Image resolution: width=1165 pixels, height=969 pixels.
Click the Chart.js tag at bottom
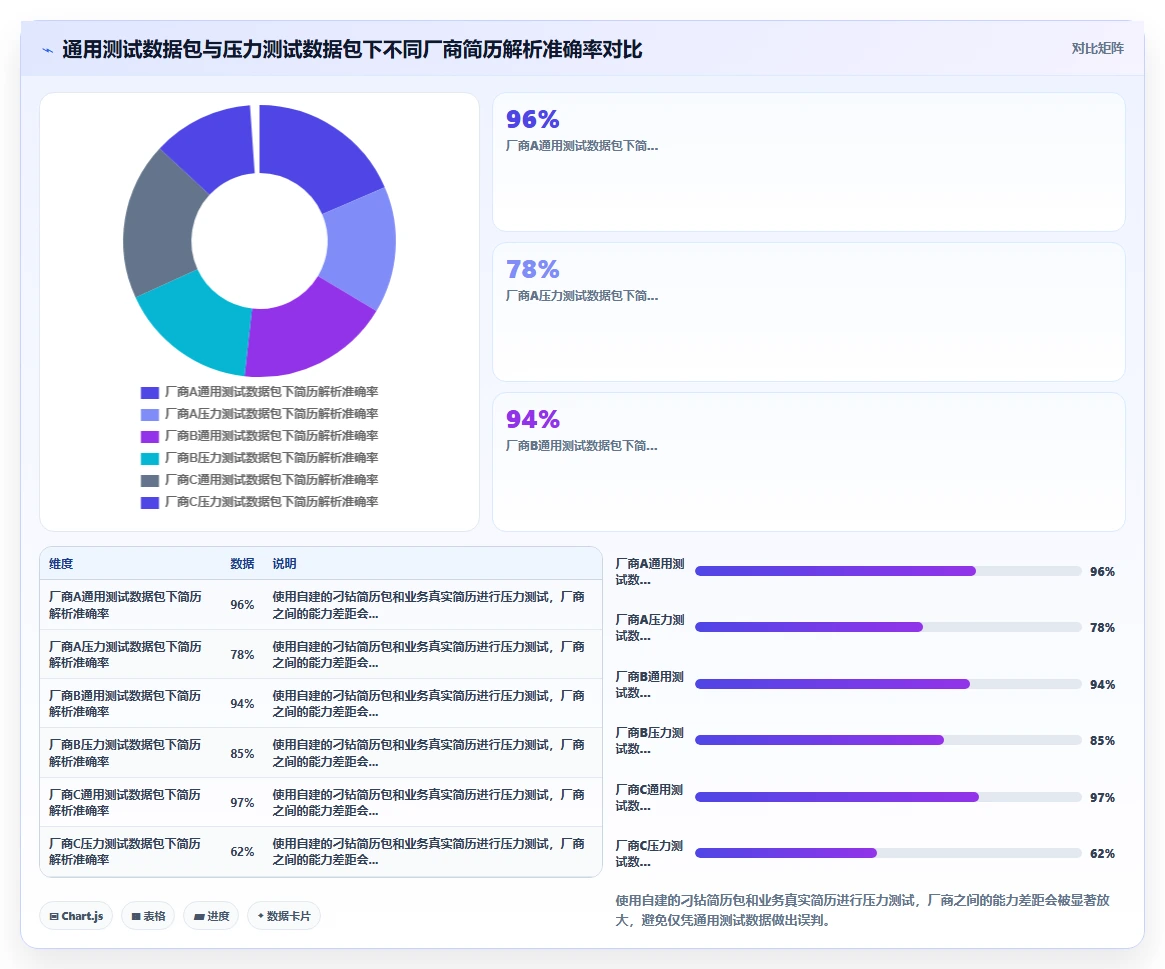click(76, 915)
